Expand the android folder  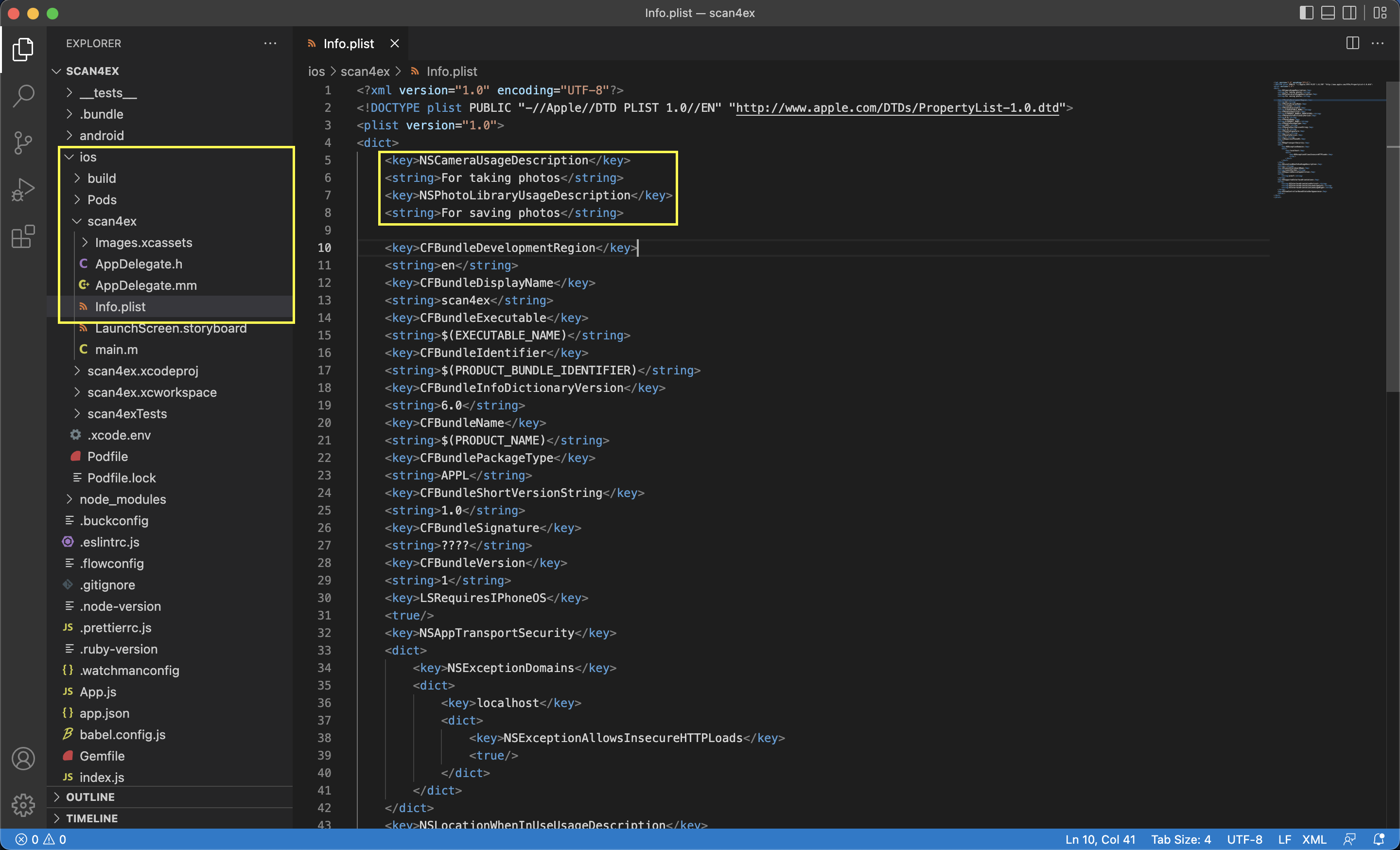point(101,135)
